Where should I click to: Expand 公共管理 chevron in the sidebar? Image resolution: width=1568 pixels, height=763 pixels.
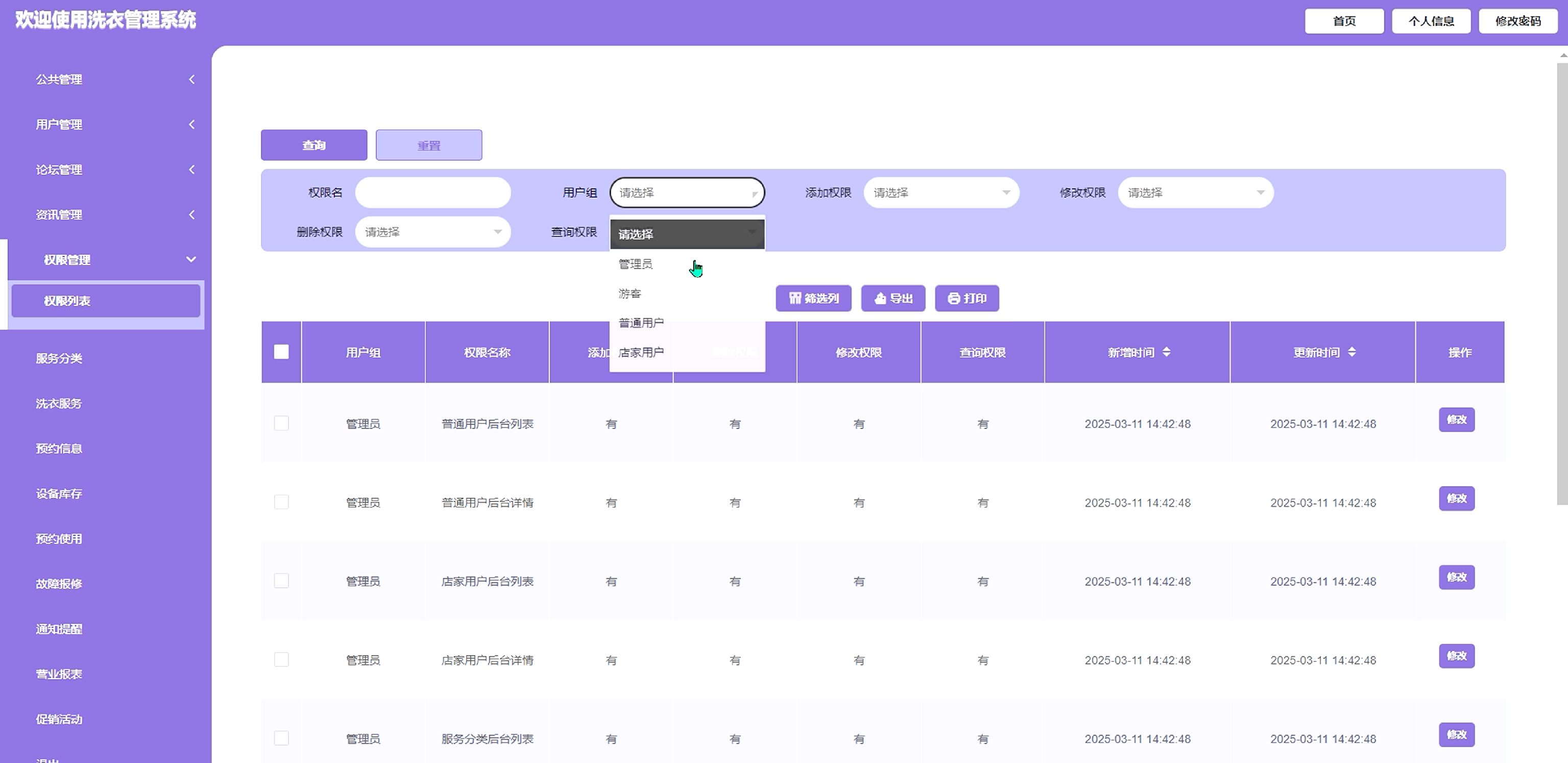click(x=192, y=79)
